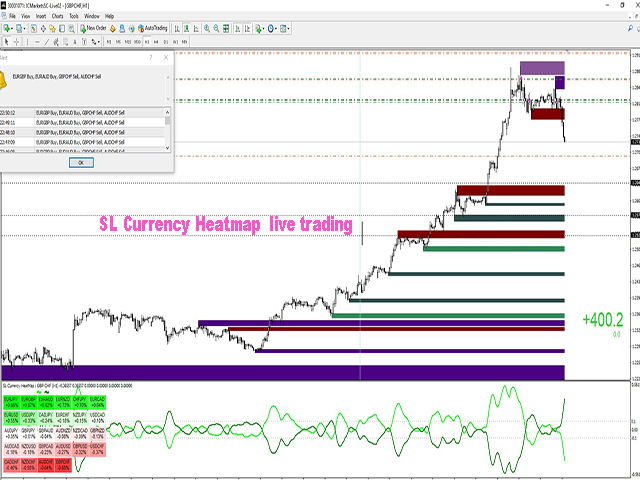Switch to M15 timeframe
This screenshot has height=480, width=640.
pos(128,42)
